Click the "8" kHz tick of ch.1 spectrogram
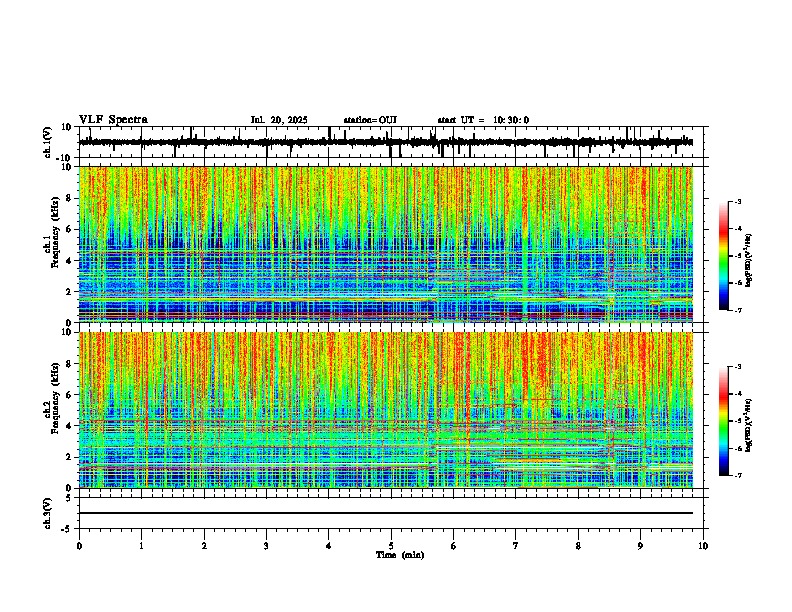This screenshot has height=612, width=792. point(69,198)
